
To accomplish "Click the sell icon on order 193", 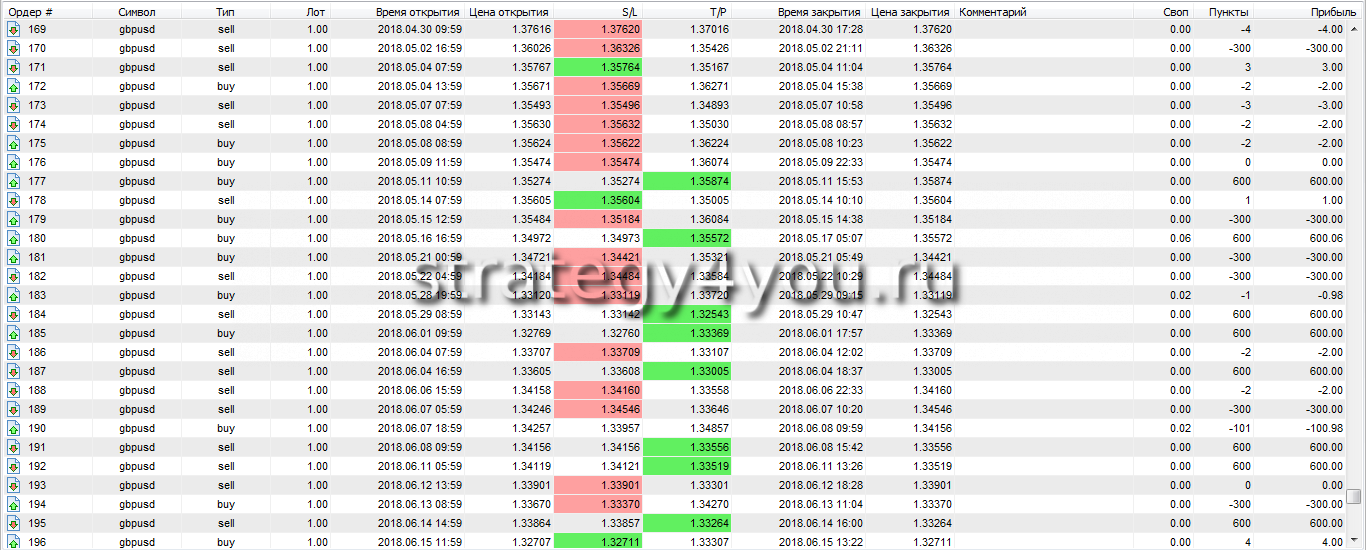I will coord(13,485).
